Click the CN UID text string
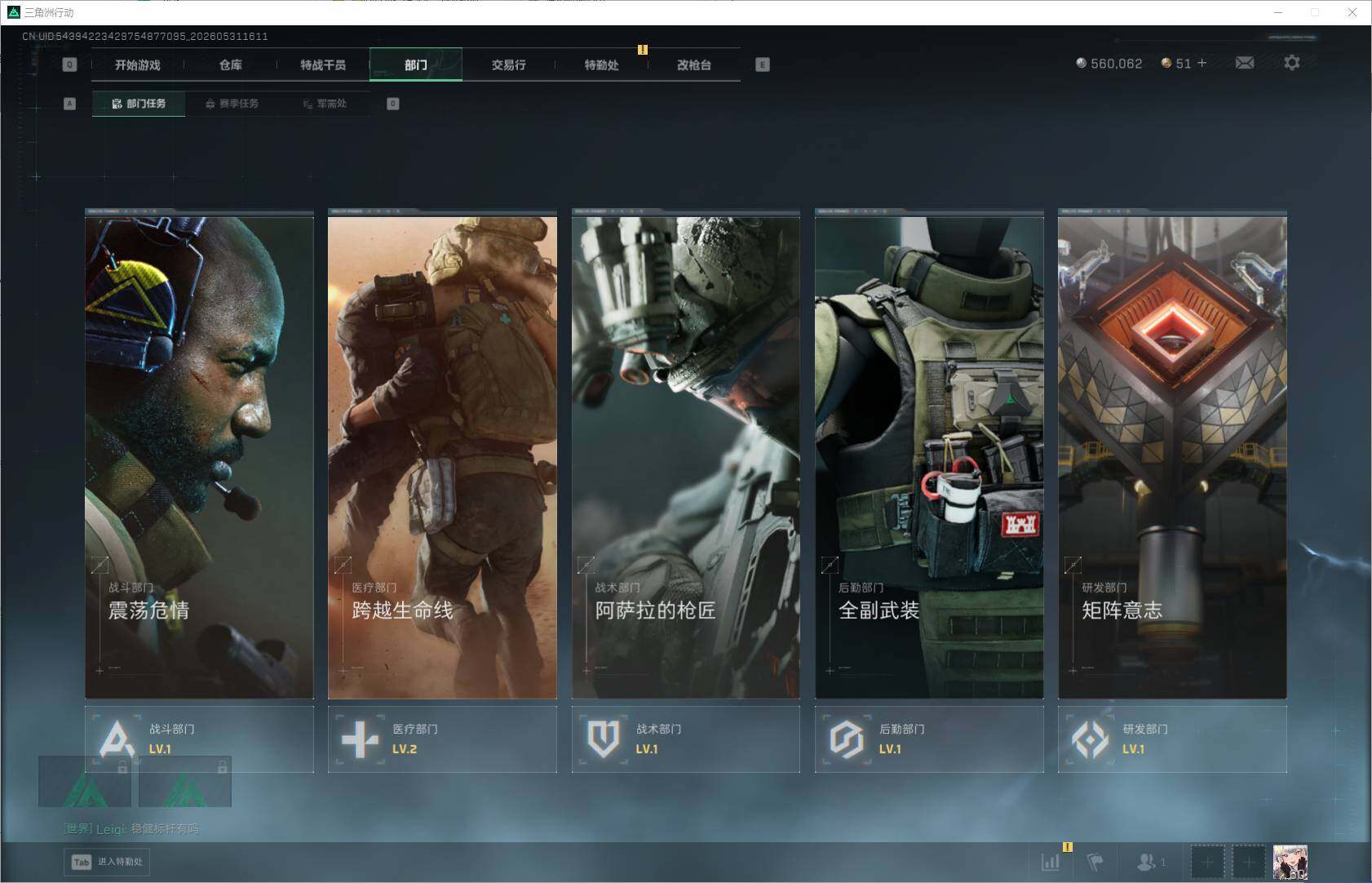This screenshot has width=1372, height=883. coord(145,37)
